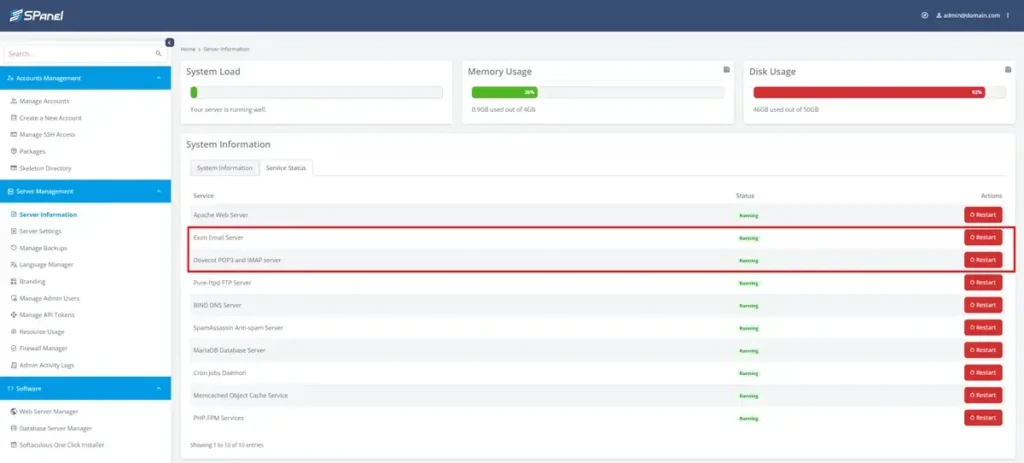Collapse the Server Management section
The height and width of the screenshot is (463, 1024).
(x=85, y=191)
